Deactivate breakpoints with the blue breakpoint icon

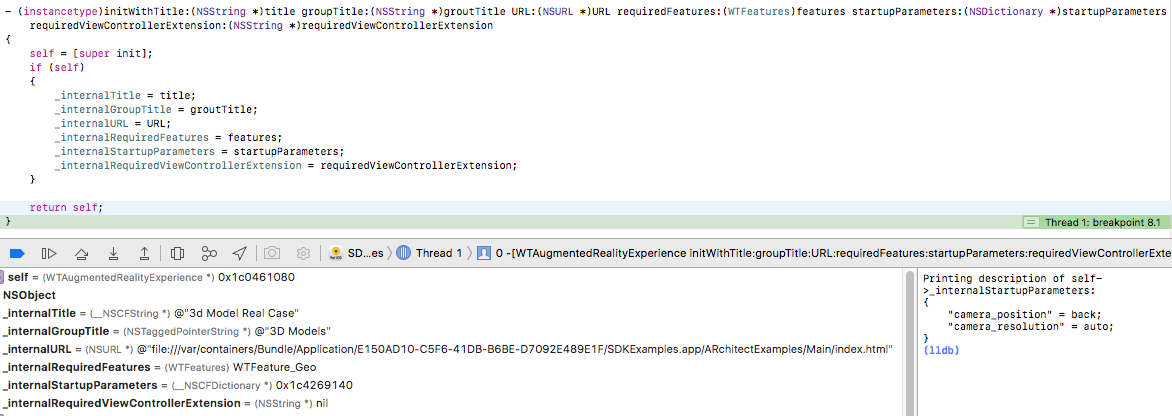17,253
